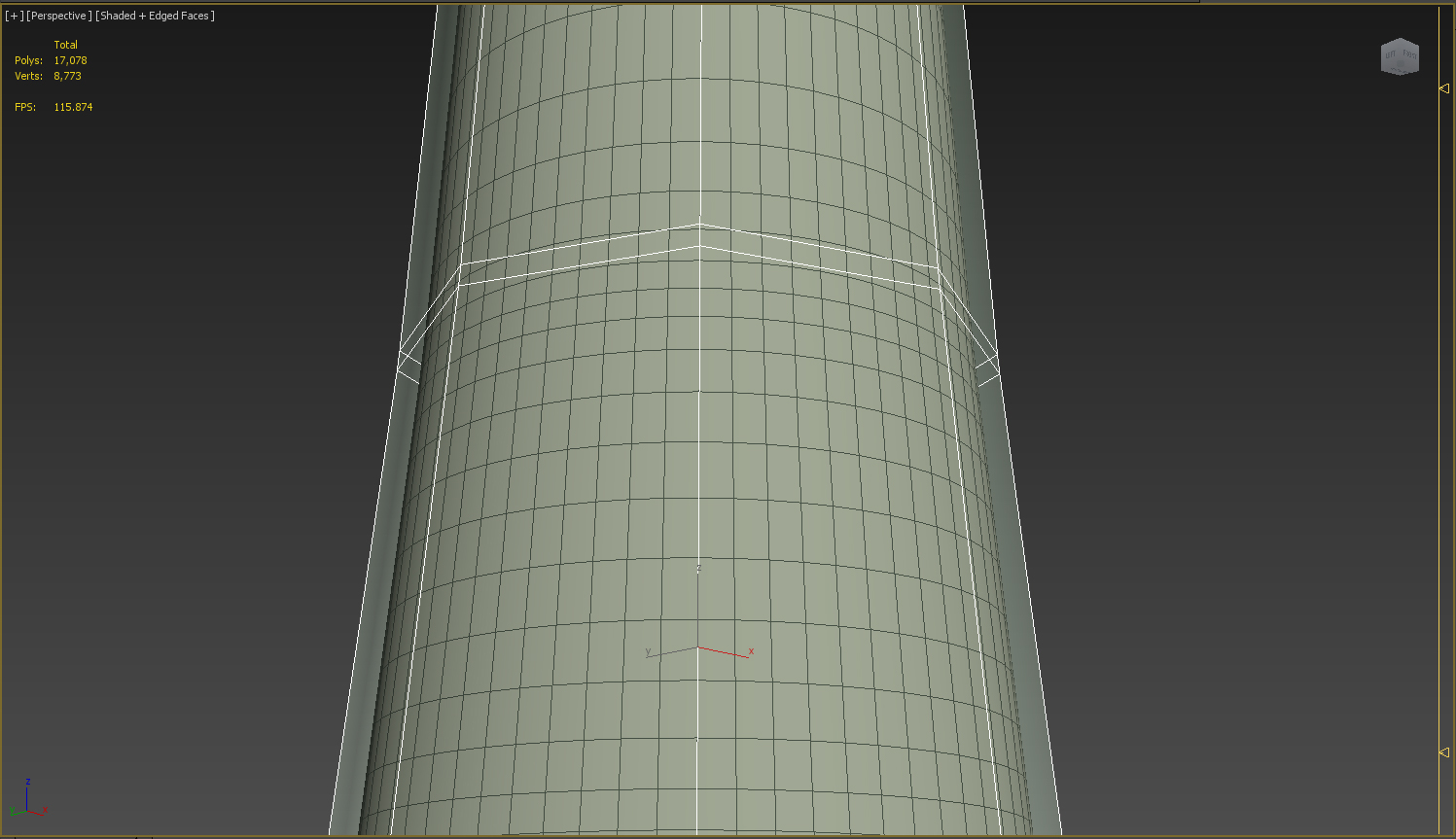Click the Verts: statistics label
1456x839 pixels.
(28, 76)
